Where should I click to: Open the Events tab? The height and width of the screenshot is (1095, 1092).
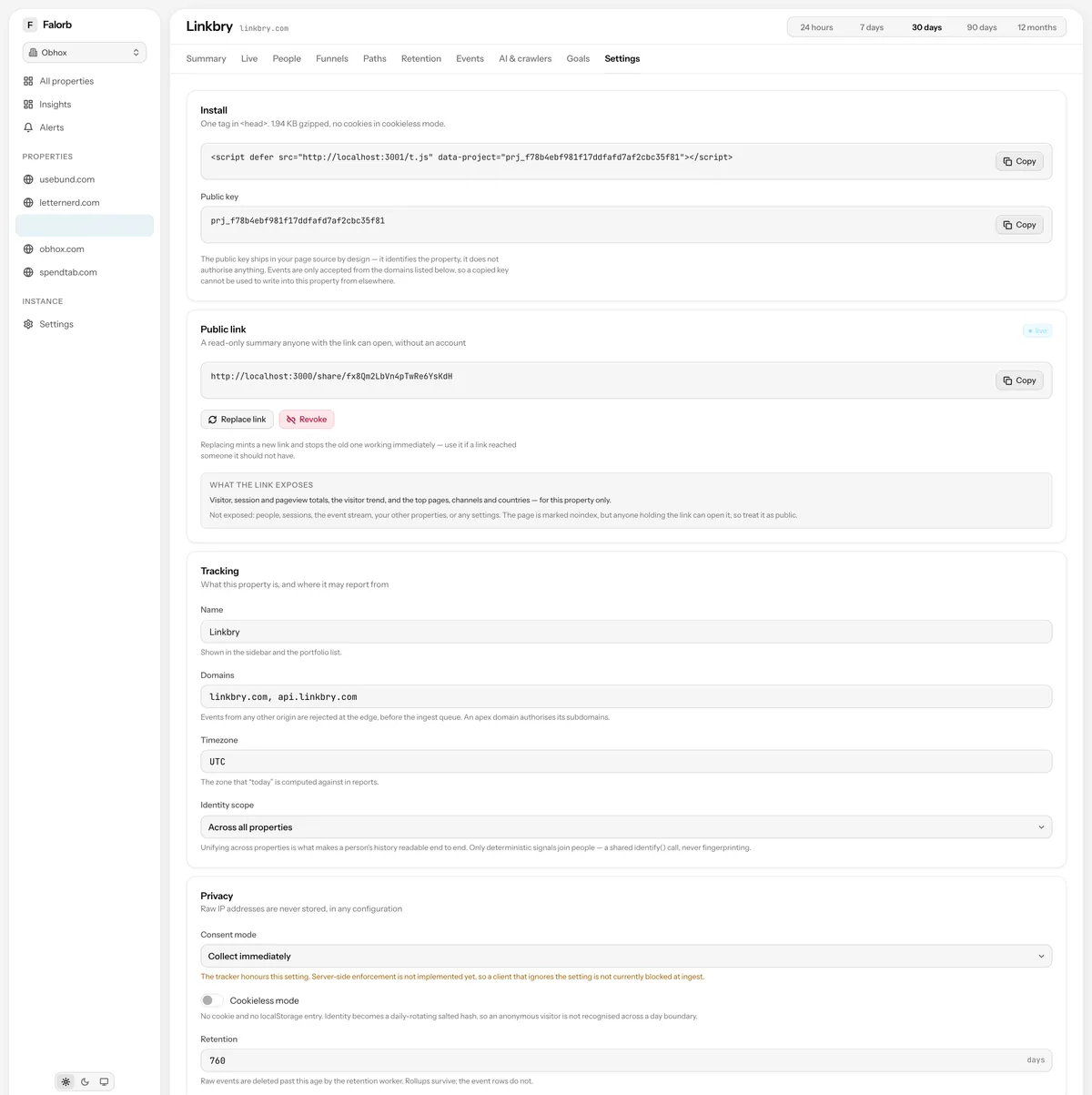pyautogui.click(x=470, y=58)
